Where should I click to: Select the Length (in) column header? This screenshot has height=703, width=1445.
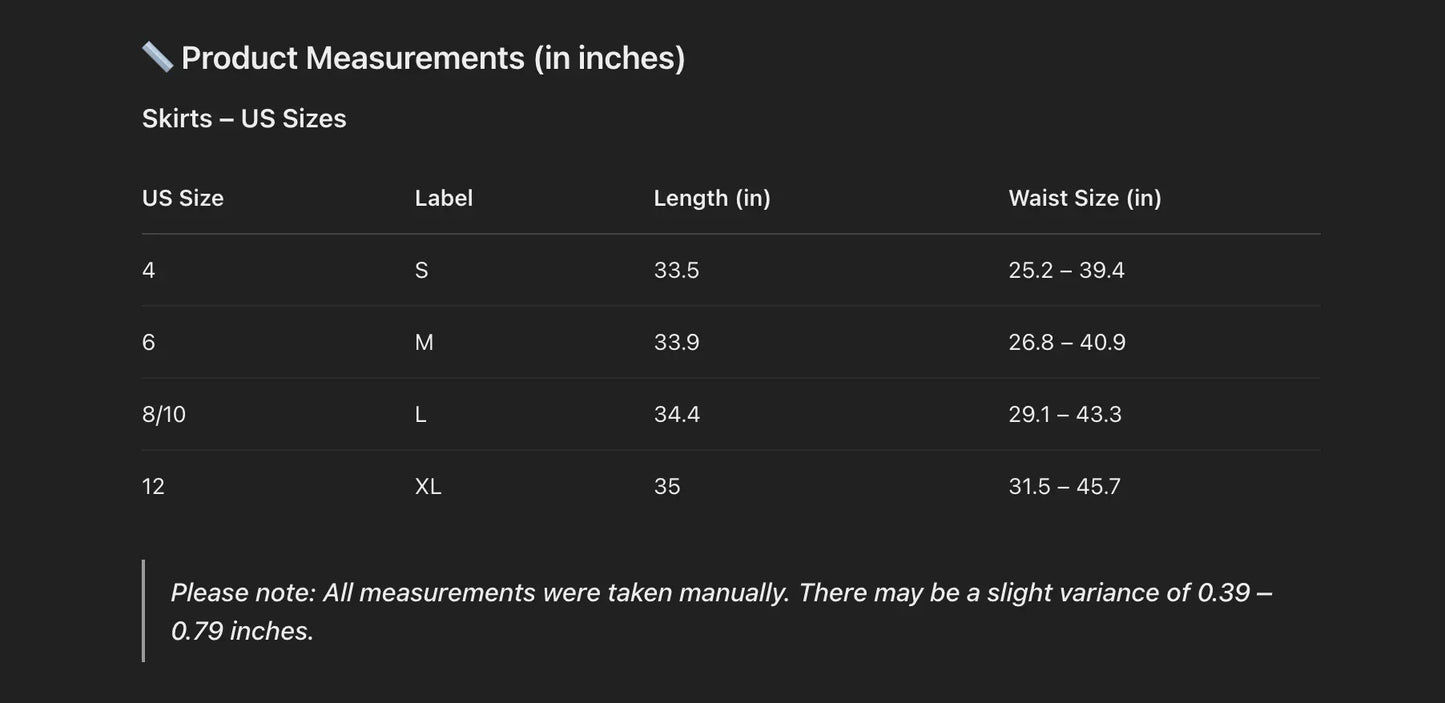point(712,198)
